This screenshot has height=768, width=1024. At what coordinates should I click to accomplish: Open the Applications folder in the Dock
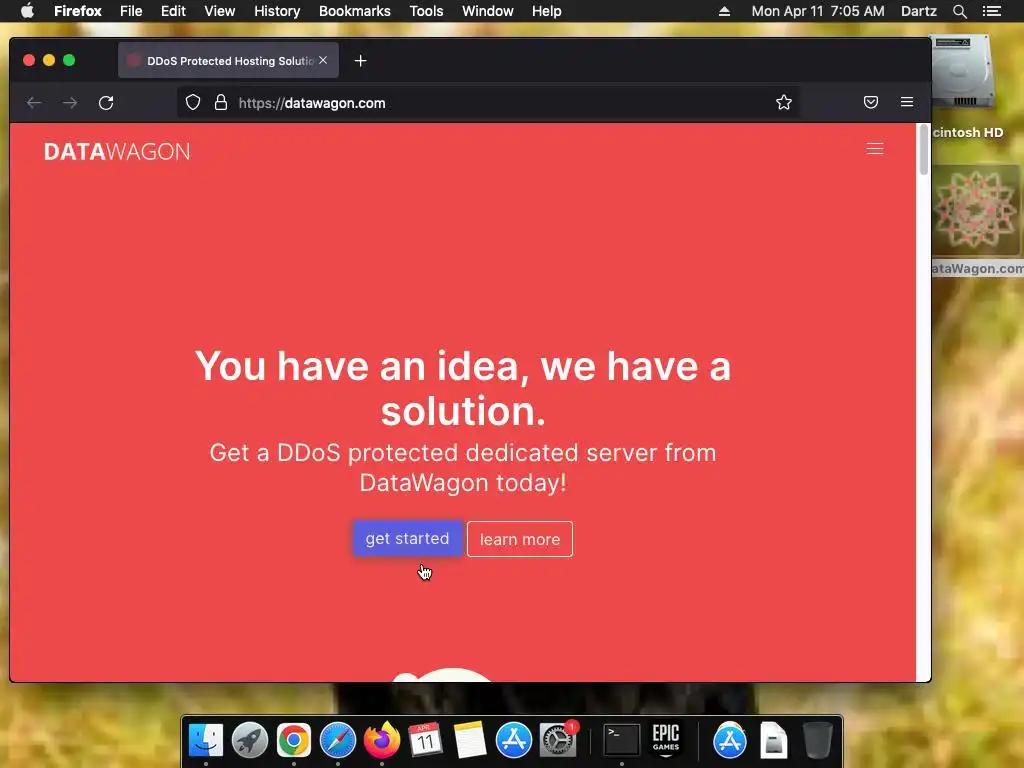(729, 741)
